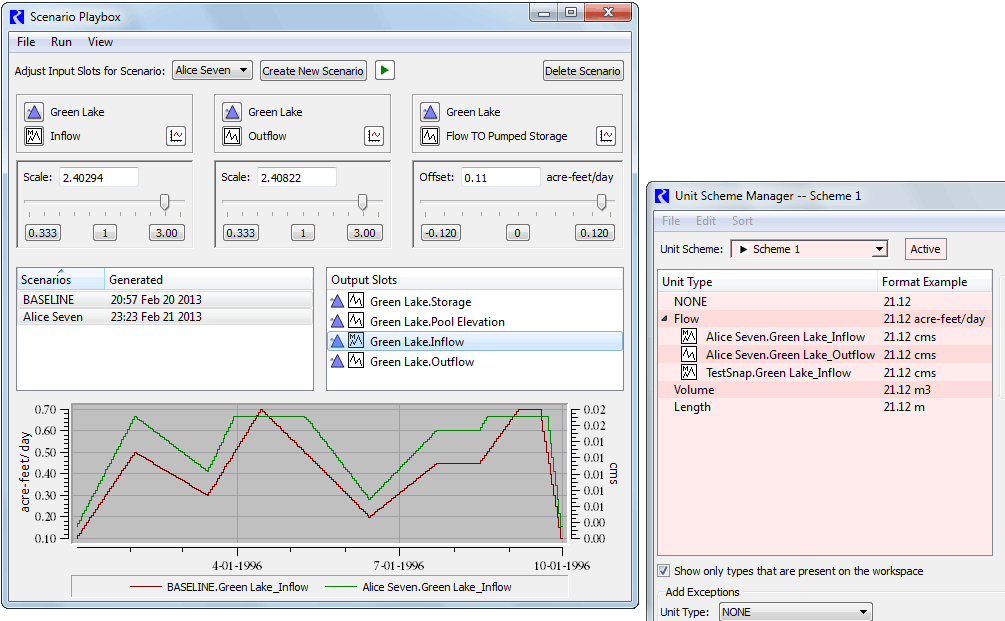Click the Outflow scale slider handle
The image size is (1005, 621).
click(x=363, y=202)
